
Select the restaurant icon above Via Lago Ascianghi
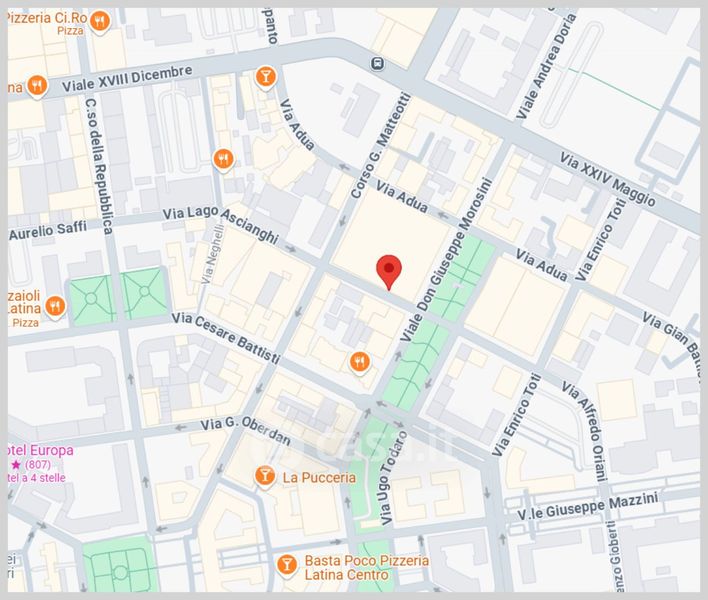[x=223, y=158]
